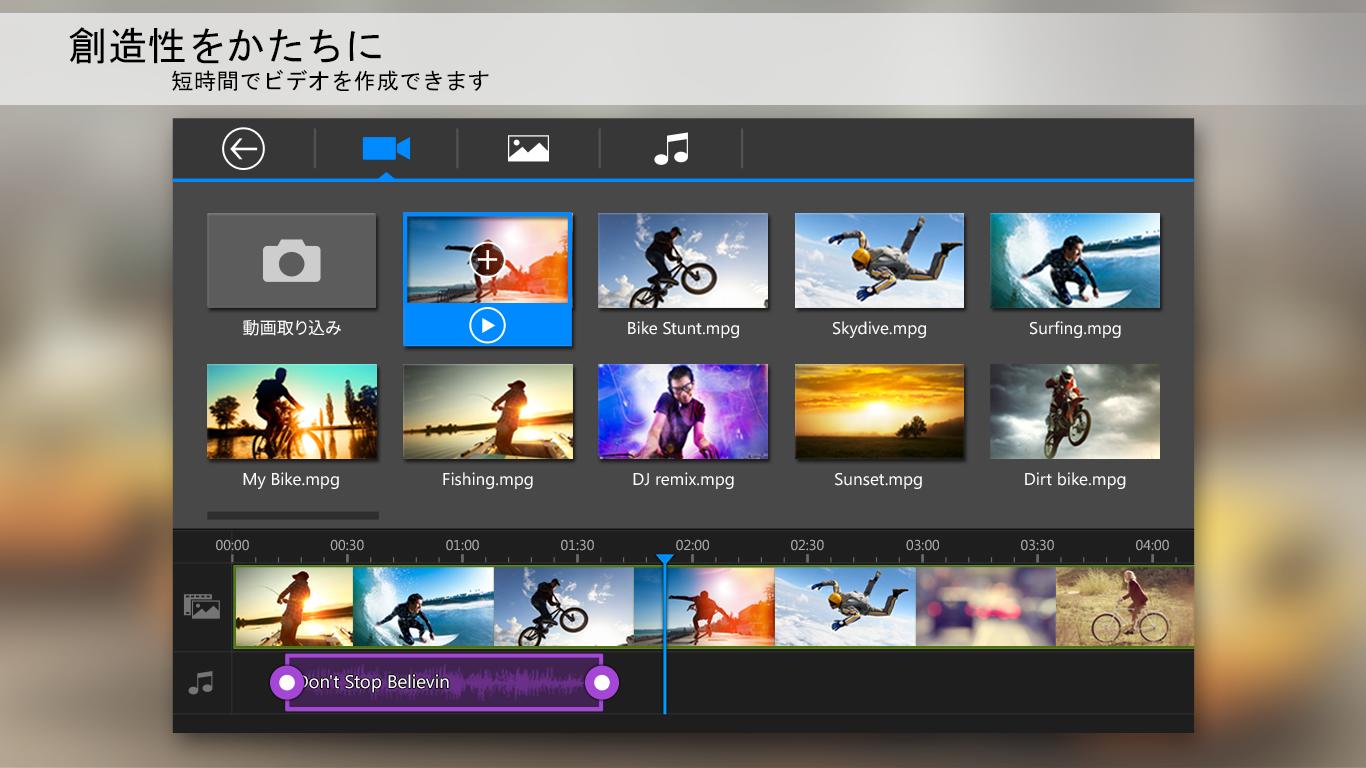Image resolution: width=1366 pixels, height=768 pixels.
Task: Click the video track icon on the timeline
Action: (x=202, y=606)
